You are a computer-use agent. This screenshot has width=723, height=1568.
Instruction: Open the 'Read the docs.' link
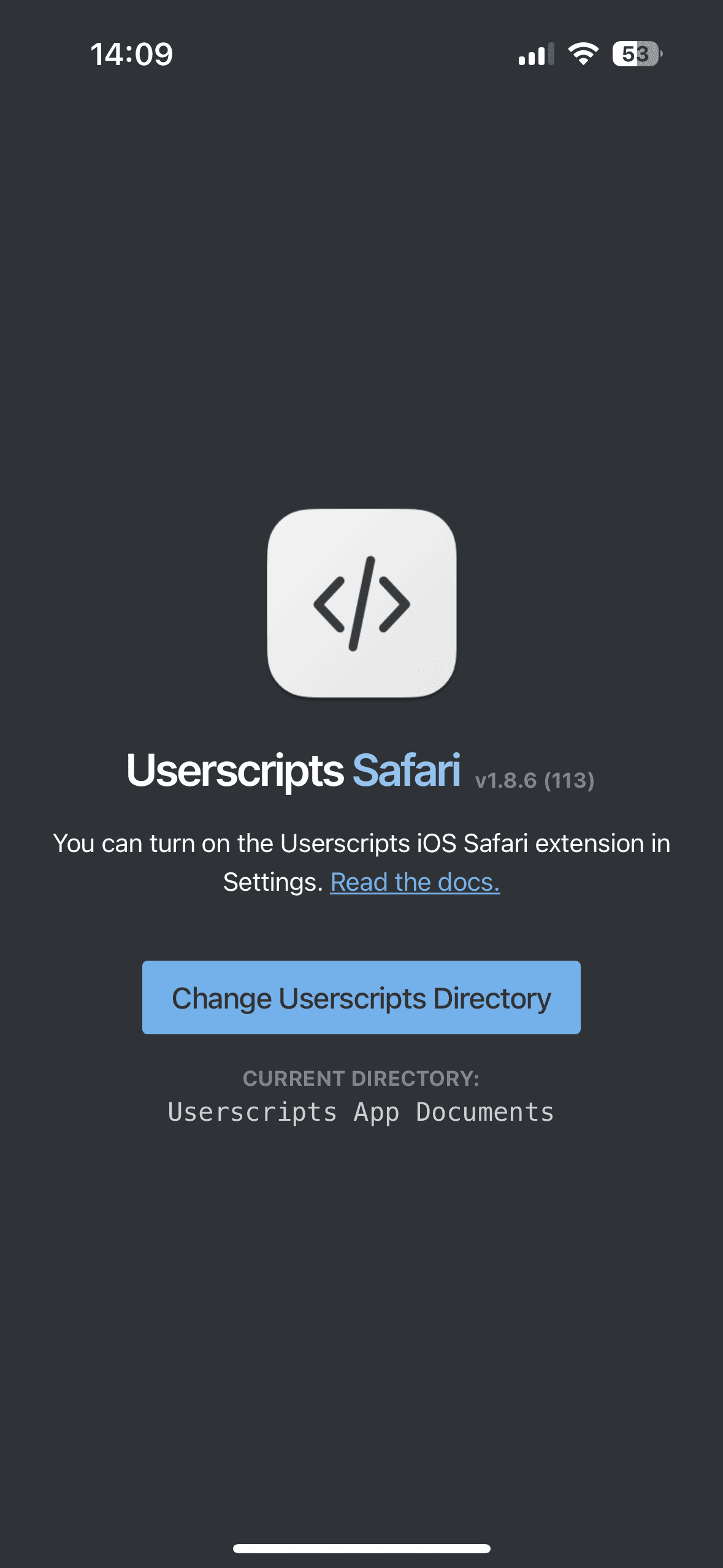tap(415, 882)
